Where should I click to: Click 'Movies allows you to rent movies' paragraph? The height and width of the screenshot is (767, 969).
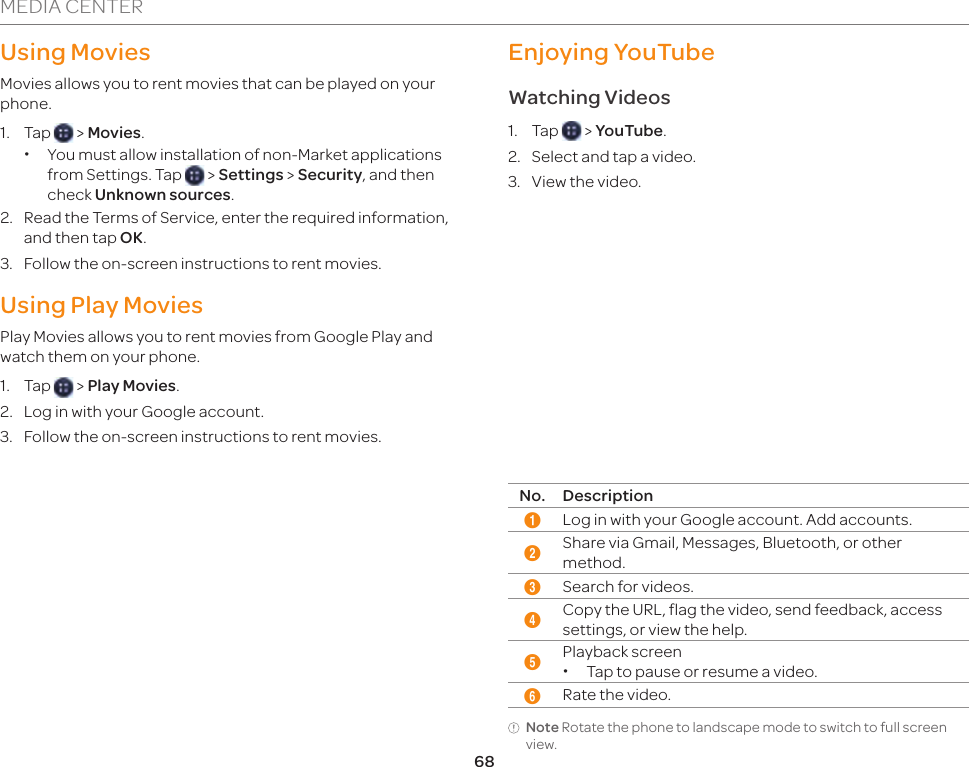[x=218, y=93]
